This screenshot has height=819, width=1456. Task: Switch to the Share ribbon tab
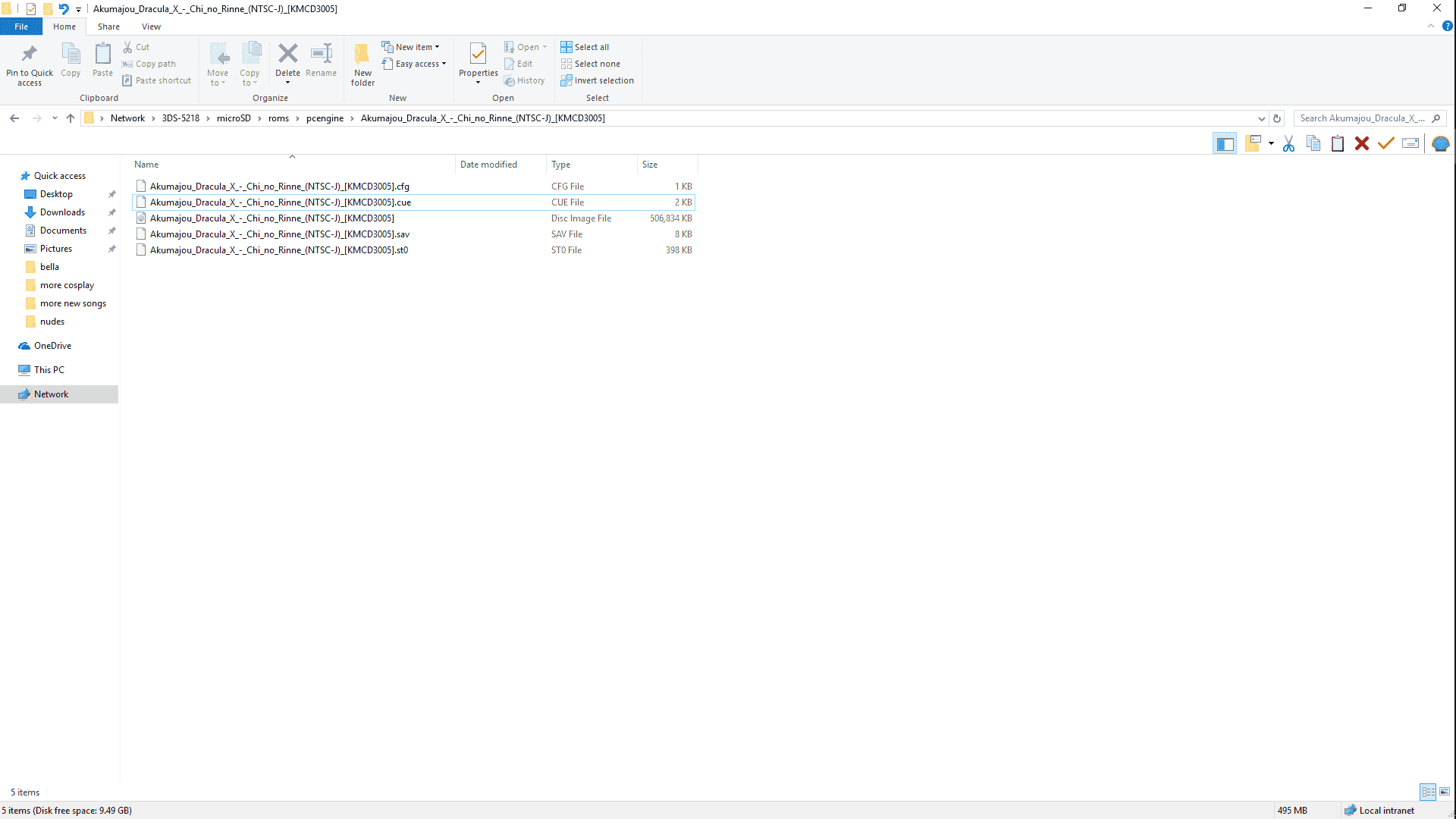click(108, 27)
